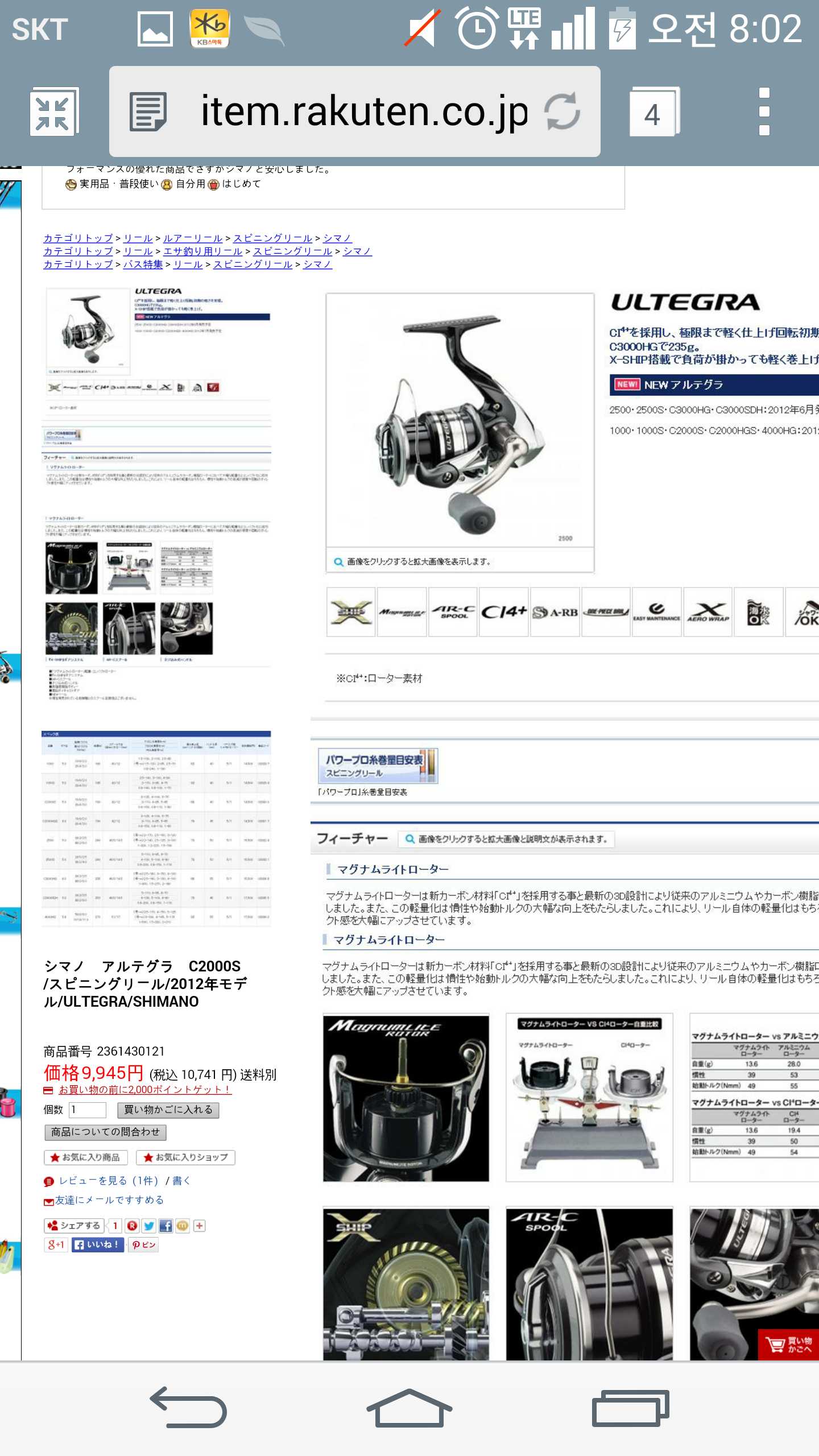819x1456 pixels.
Task: Open シマノ link in the バス特集 row
Action: coord(317,264)
